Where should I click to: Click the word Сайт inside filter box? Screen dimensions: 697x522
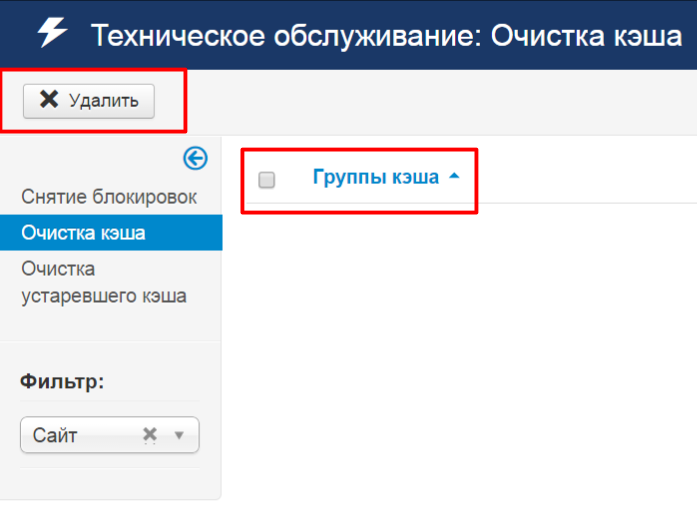(x=55, y=435)
